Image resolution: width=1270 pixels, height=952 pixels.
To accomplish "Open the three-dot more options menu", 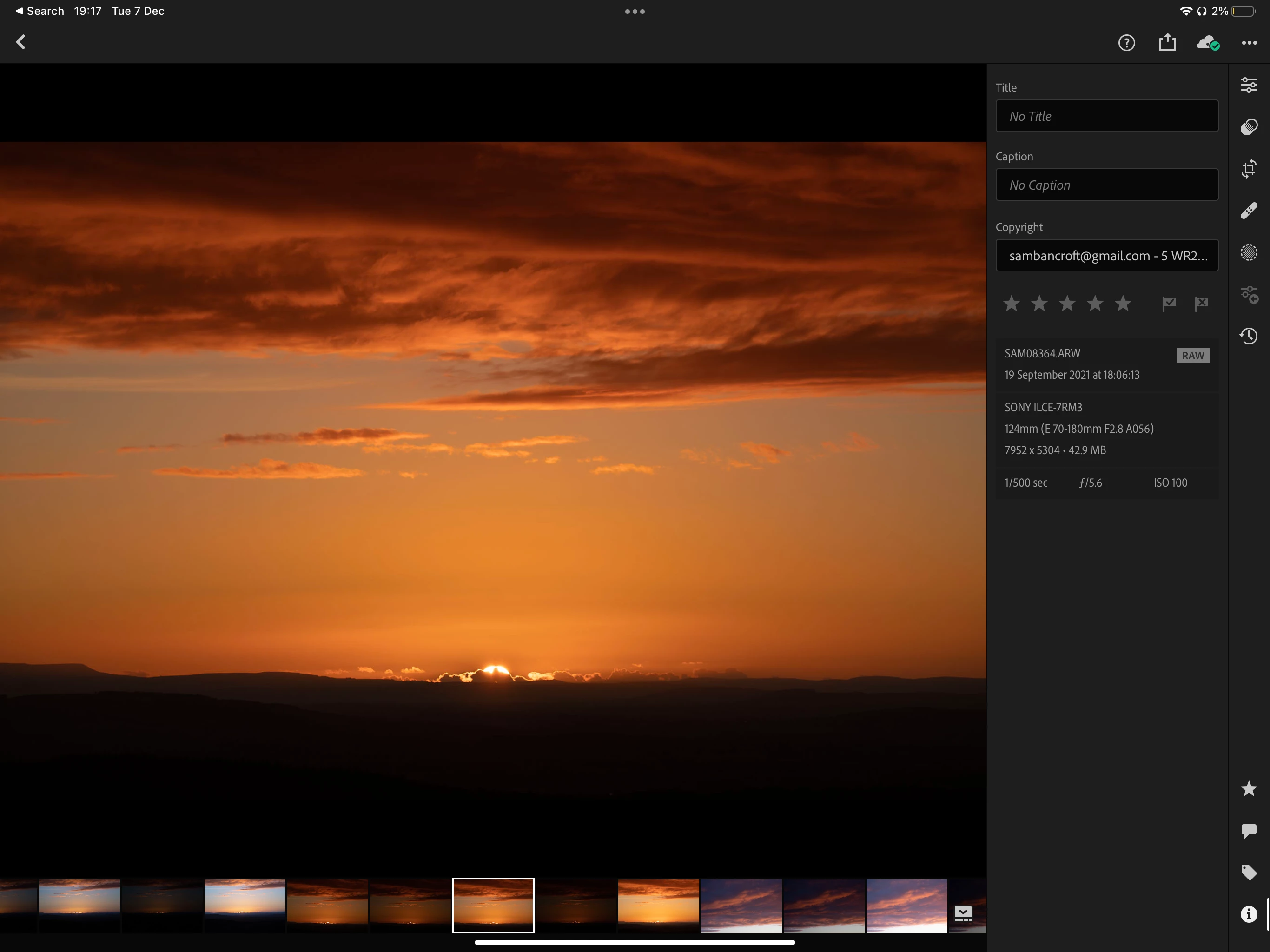I will [x=1249, y=43].
